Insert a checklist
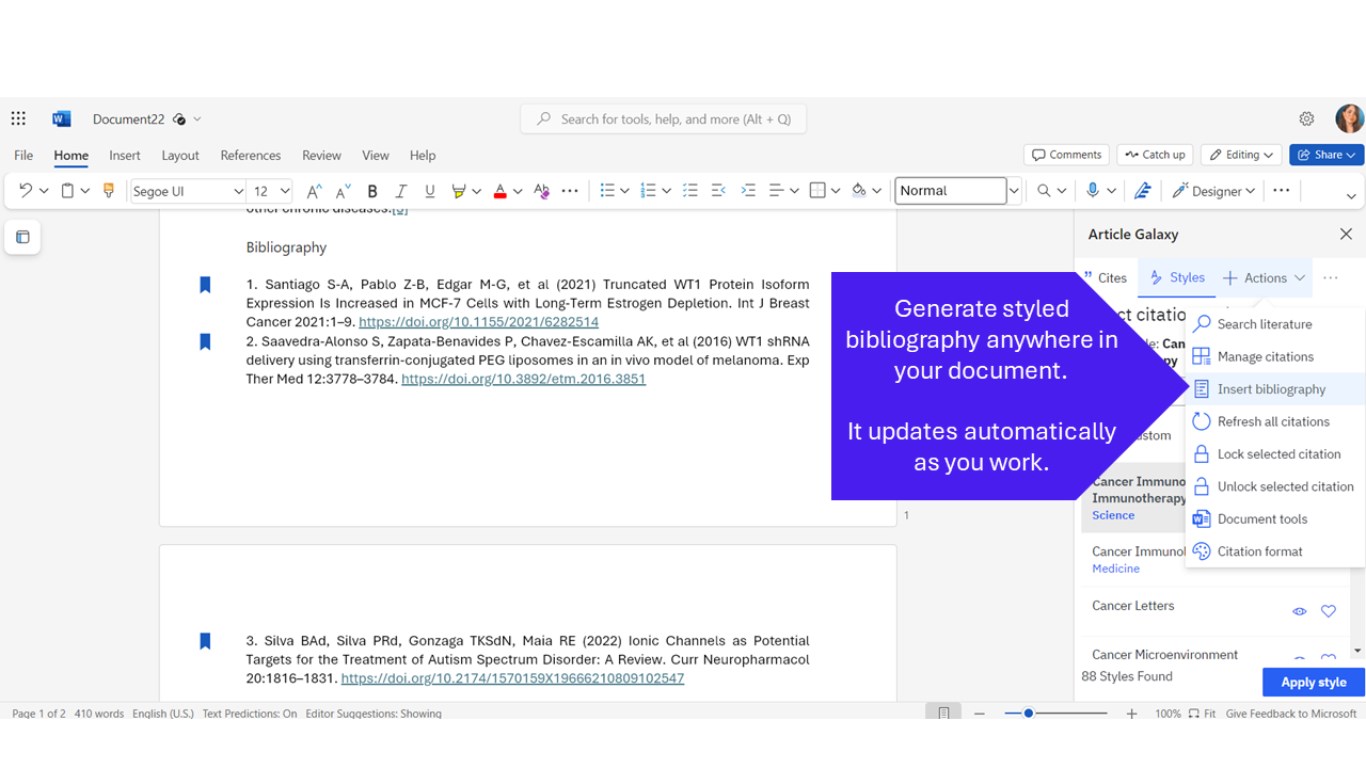1366x768 pixels. 689,191
